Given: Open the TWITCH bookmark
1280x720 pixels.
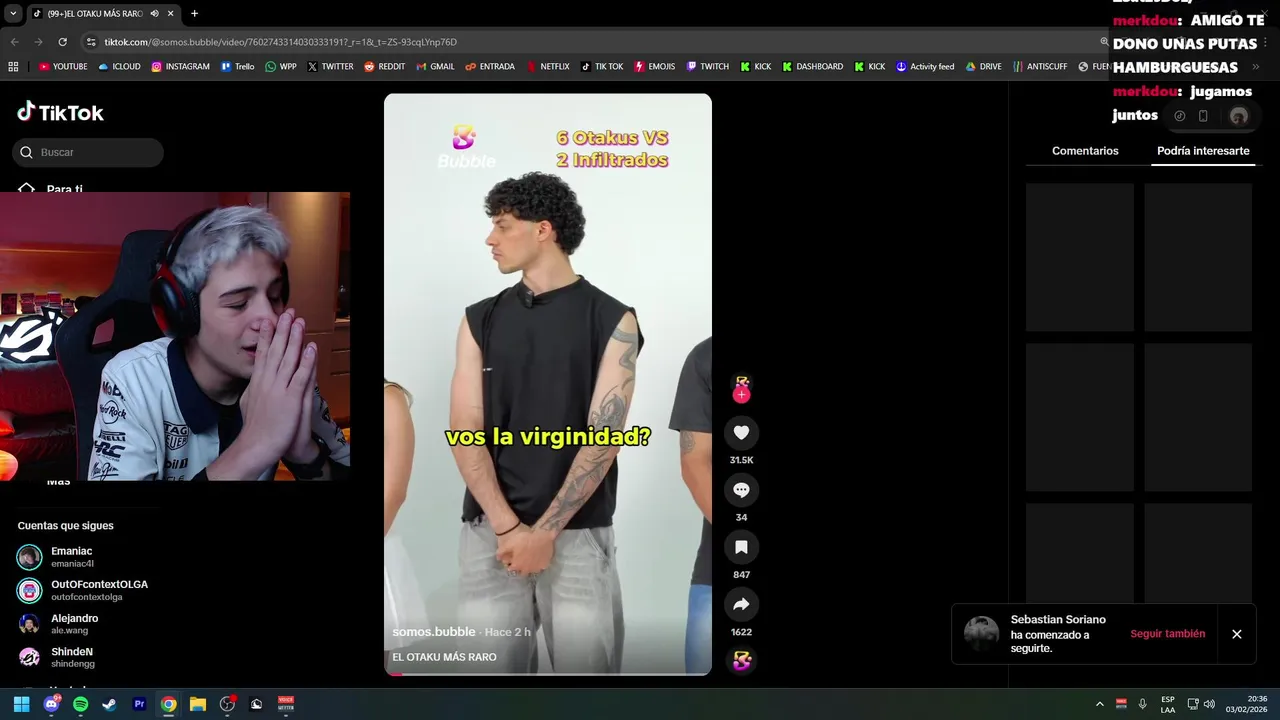Looking at the screenshot, I should [707, 67].
